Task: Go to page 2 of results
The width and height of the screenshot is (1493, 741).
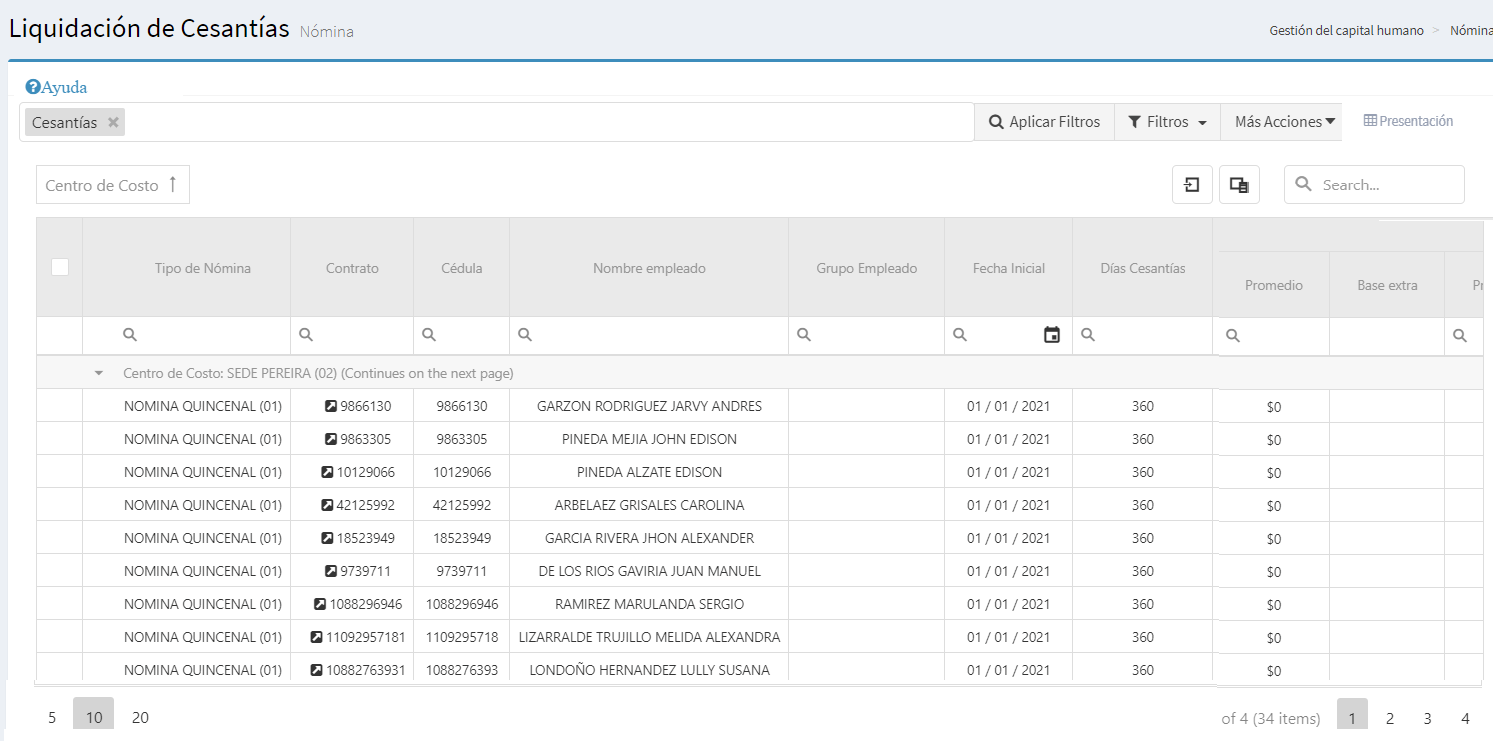Action: tap(1389, 718)
